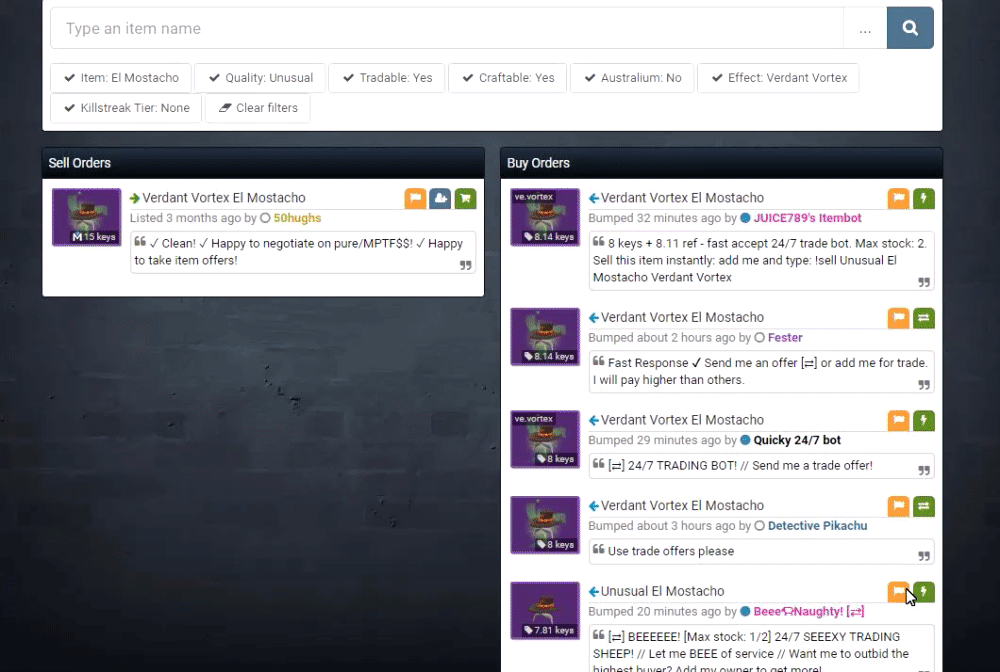Screen dimensions: 1000x672
Task: Open the 7.81 keys Unusual El Mostacho thumbnail
Action: 545,610
